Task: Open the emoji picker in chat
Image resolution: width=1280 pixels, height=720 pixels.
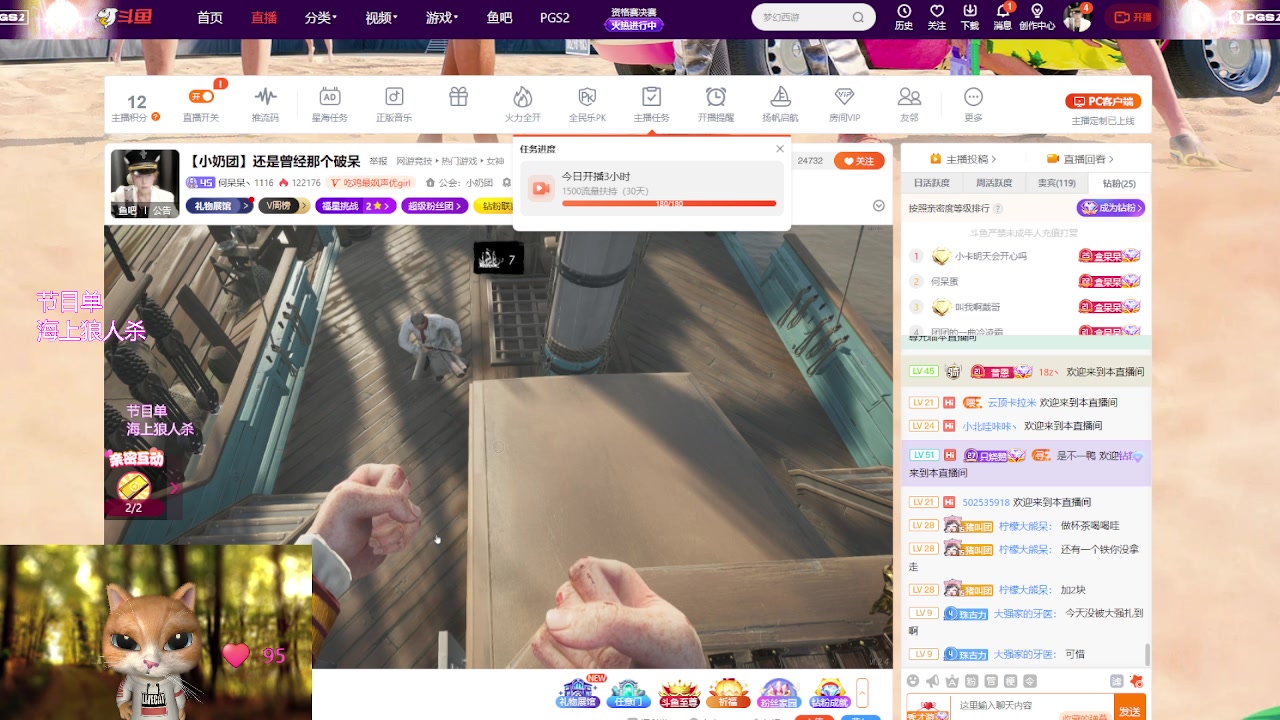Action: (913, 681)
